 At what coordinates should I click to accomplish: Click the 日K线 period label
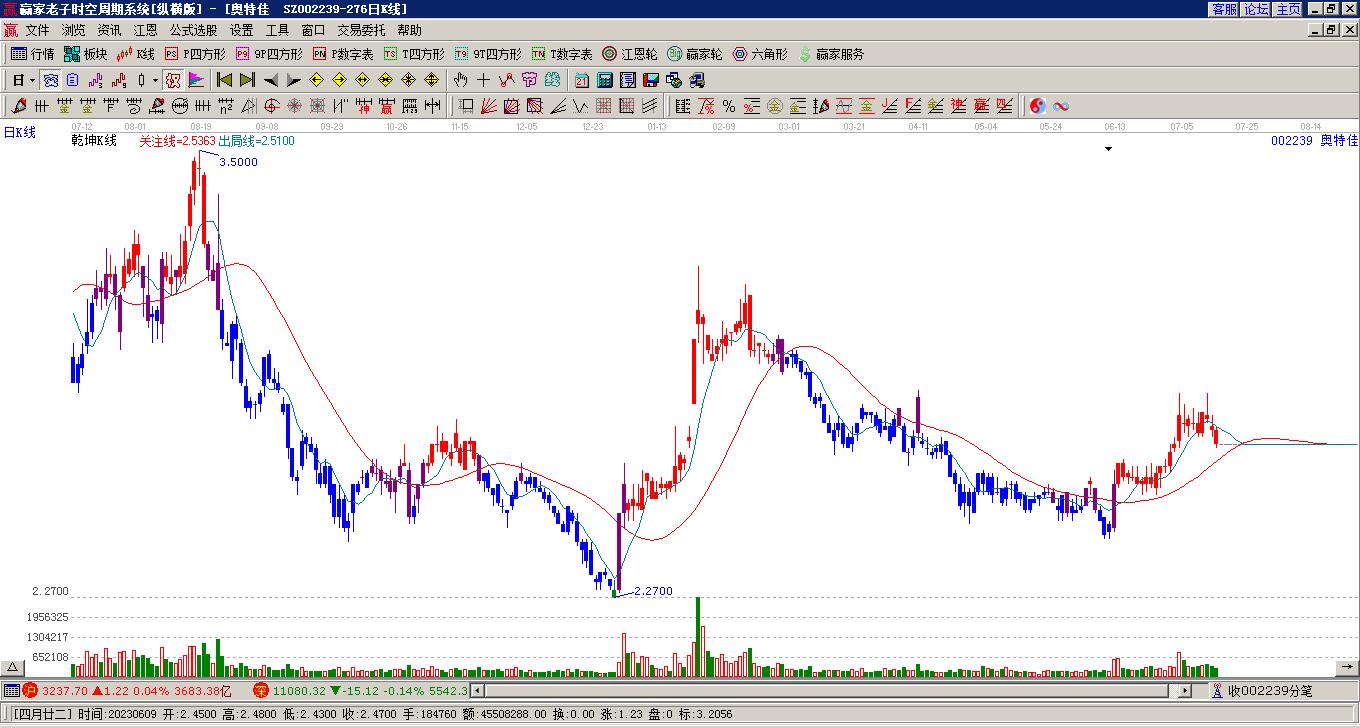click(x=19, y=132)
